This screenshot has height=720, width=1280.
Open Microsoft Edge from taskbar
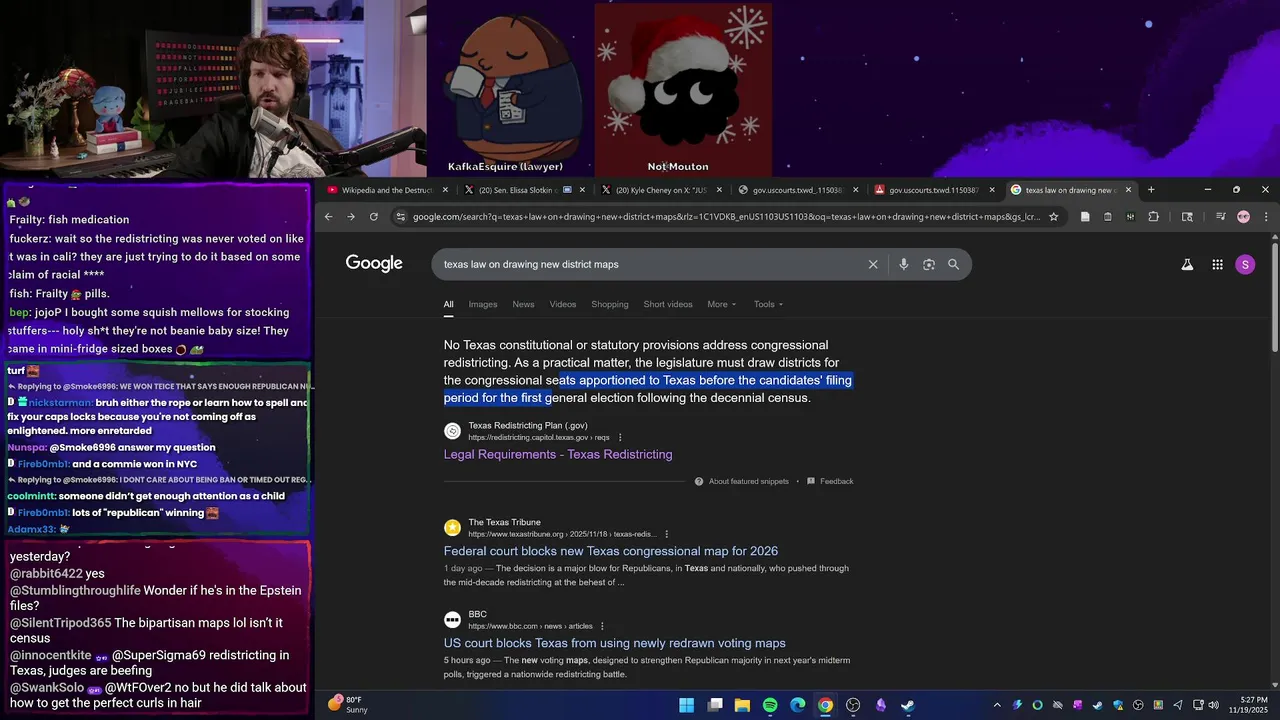pos(798,705)
